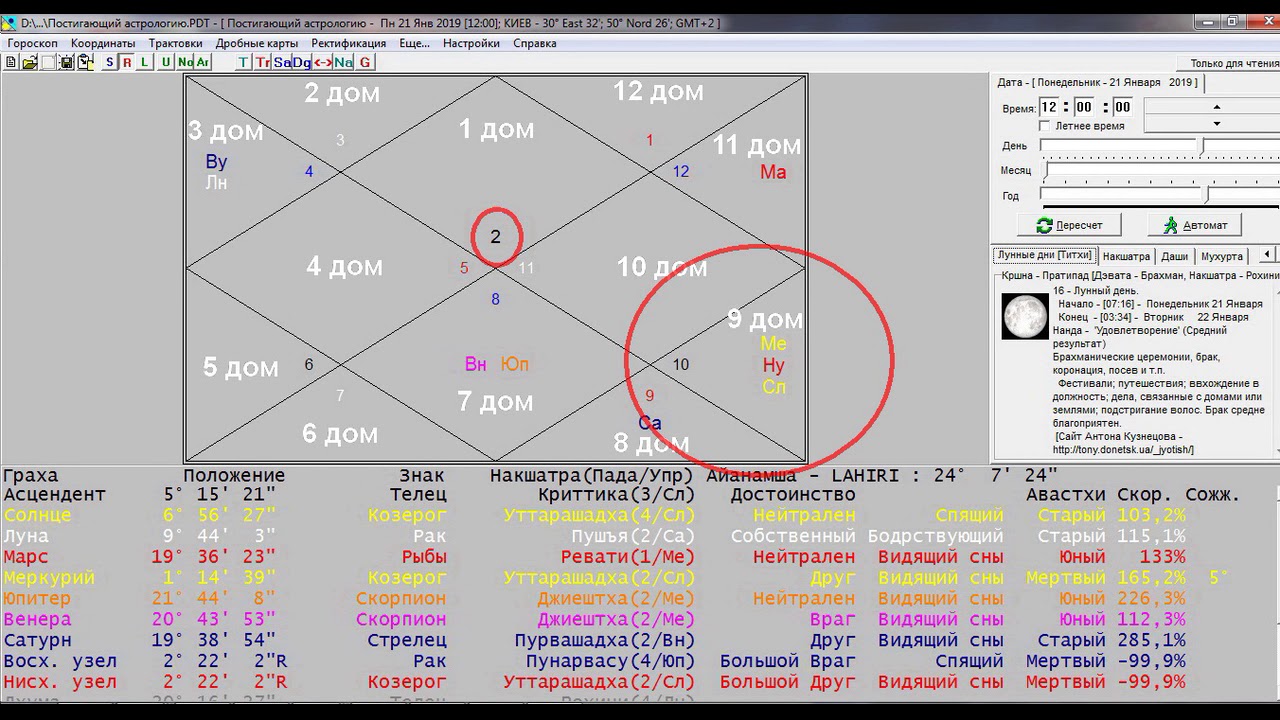The width and height of the screenshot is (1280, 720).
Task: Open the Трактовки menu
Action: point(176,43)
